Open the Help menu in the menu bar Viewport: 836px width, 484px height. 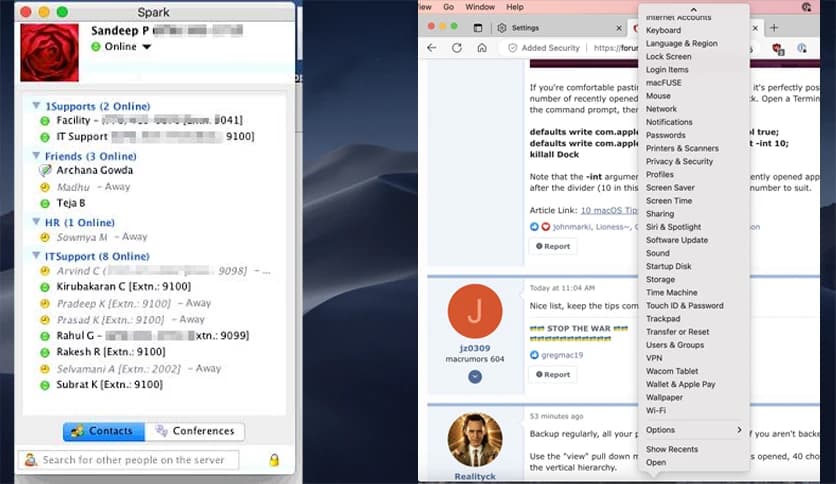click(515, 7)
